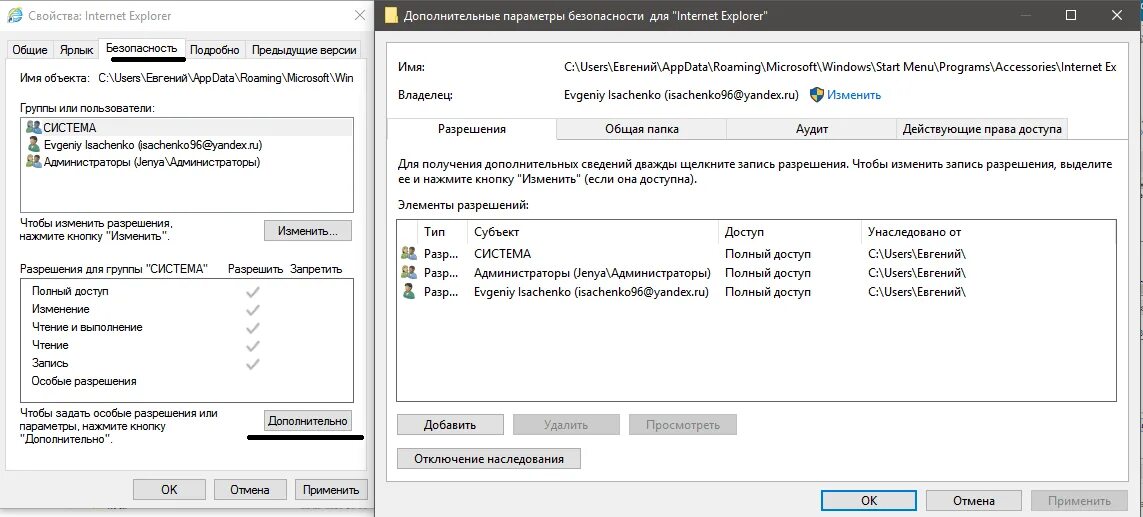Open the Подробно tab
This screenshot has height=517, width=1143.
(214, 50)
